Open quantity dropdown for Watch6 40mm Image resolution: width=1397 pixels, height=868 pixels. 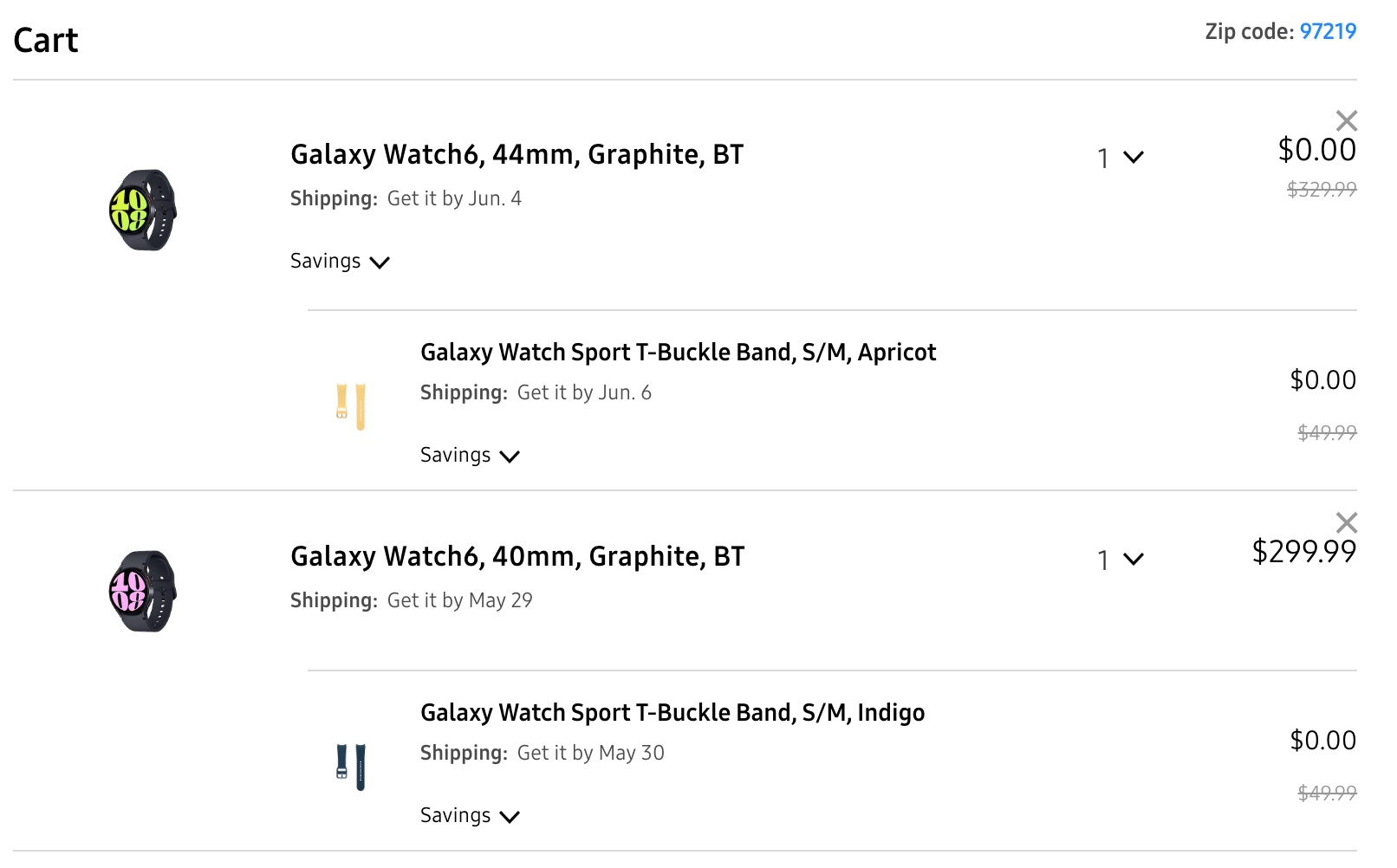click(x=1120, y=560)
